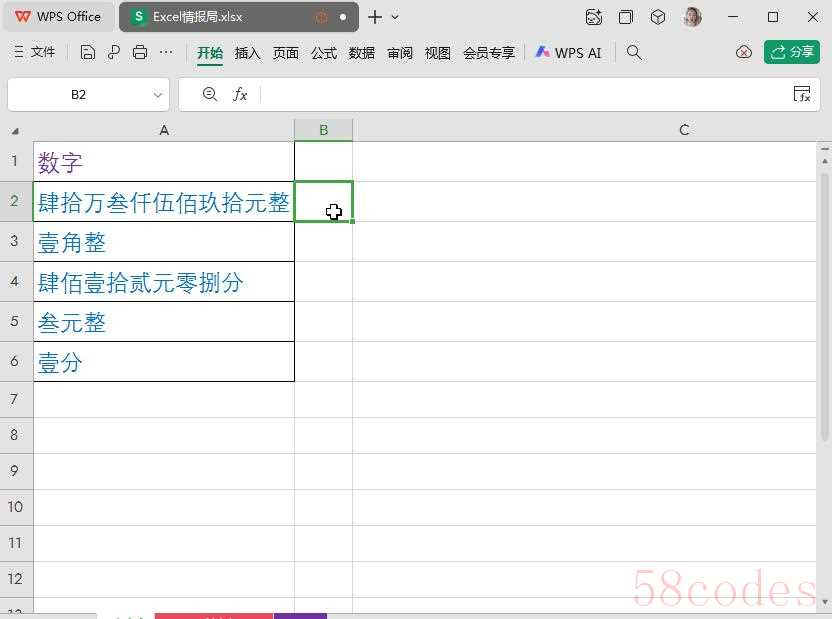832x619 pixels.
Task: Click inside the formula bar input
Action: (520, 94)
